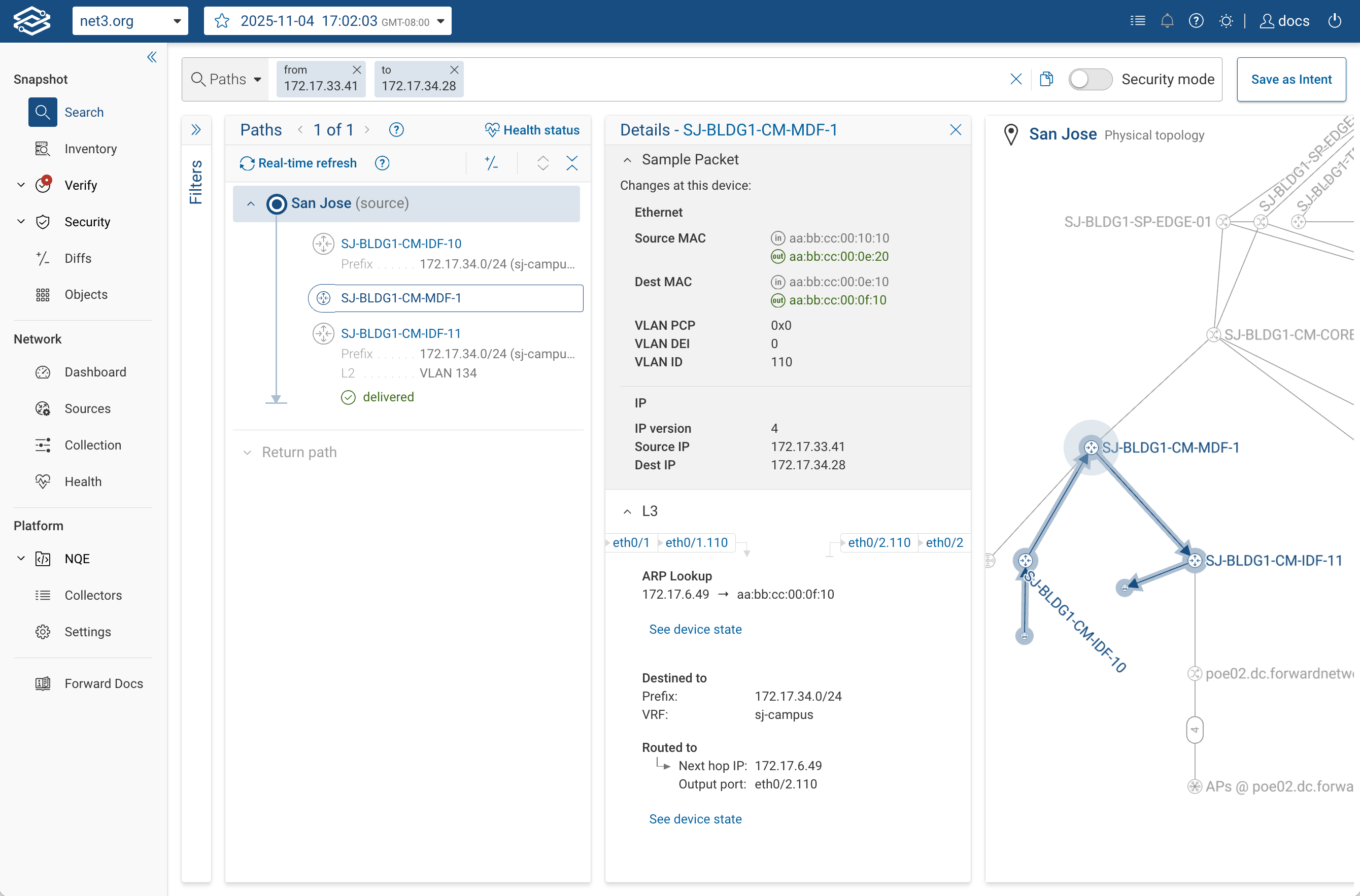1360x896 pixels.
Task: Collapse all path hops icon
Action: click(x=571, y=163)
